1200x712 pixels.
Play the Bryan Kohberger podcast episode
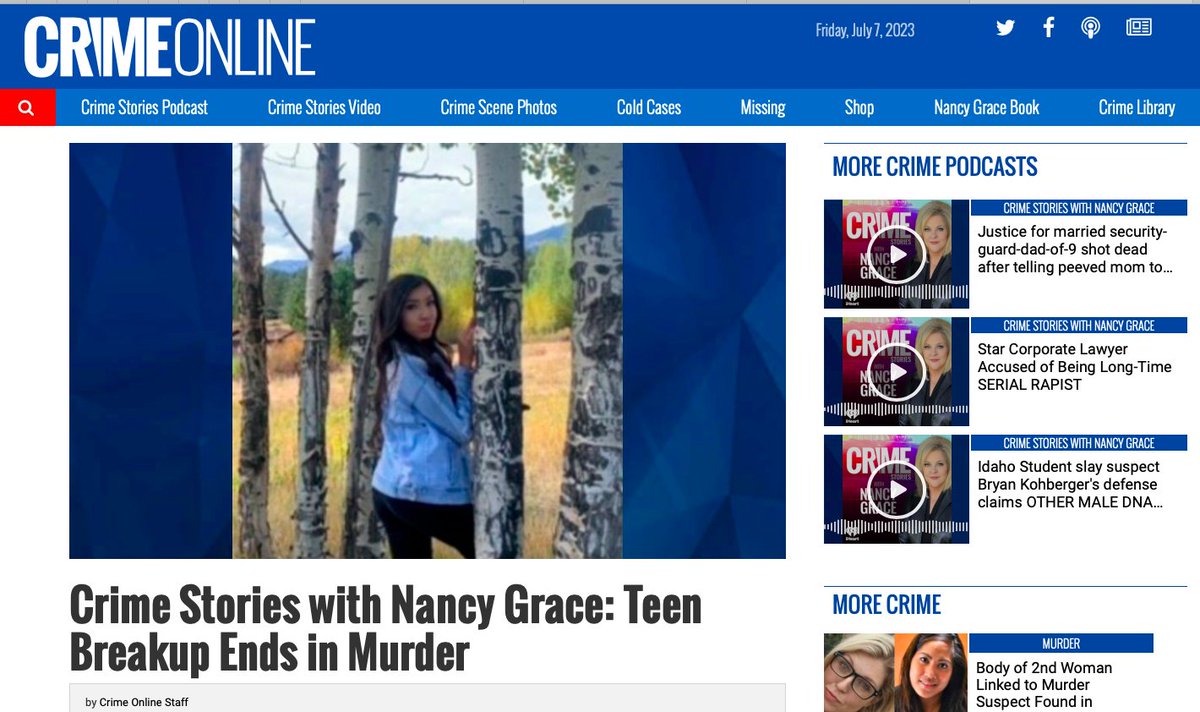point(896,489)
